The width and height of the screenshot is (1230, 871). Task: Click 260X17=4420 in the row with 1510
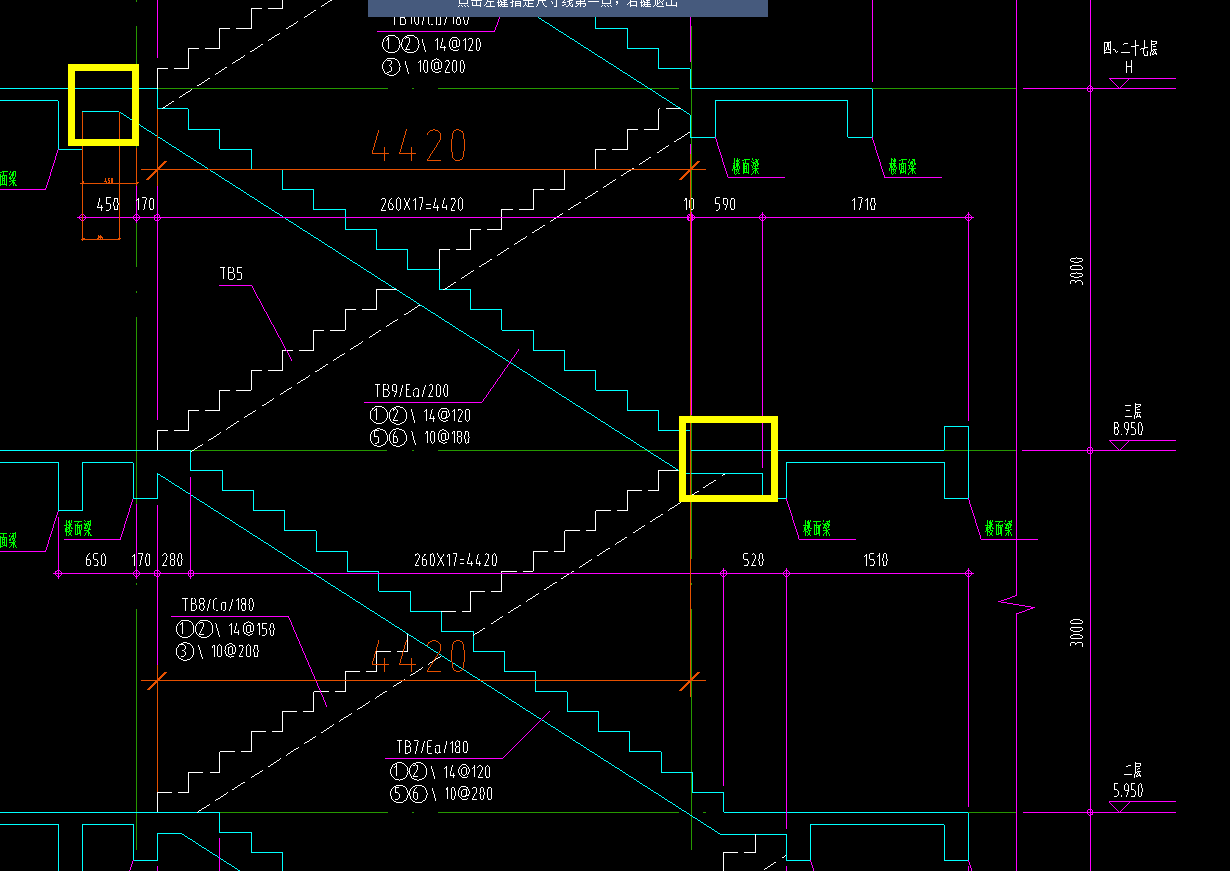(456, 560)
